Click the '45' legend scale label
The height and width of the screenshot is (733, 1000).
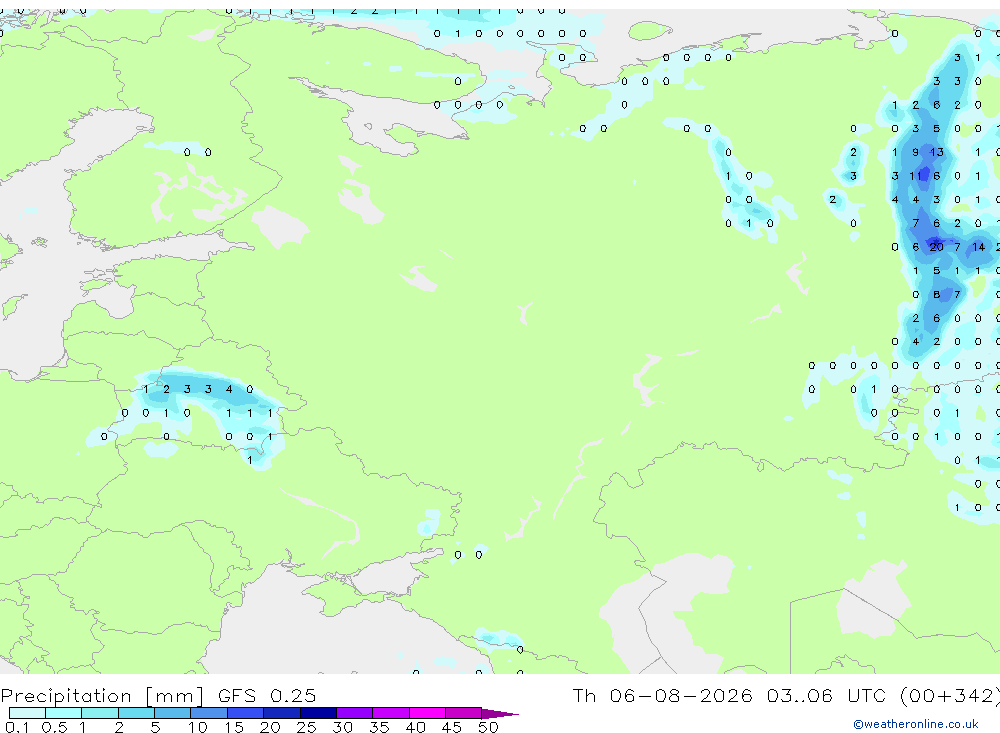452,727
